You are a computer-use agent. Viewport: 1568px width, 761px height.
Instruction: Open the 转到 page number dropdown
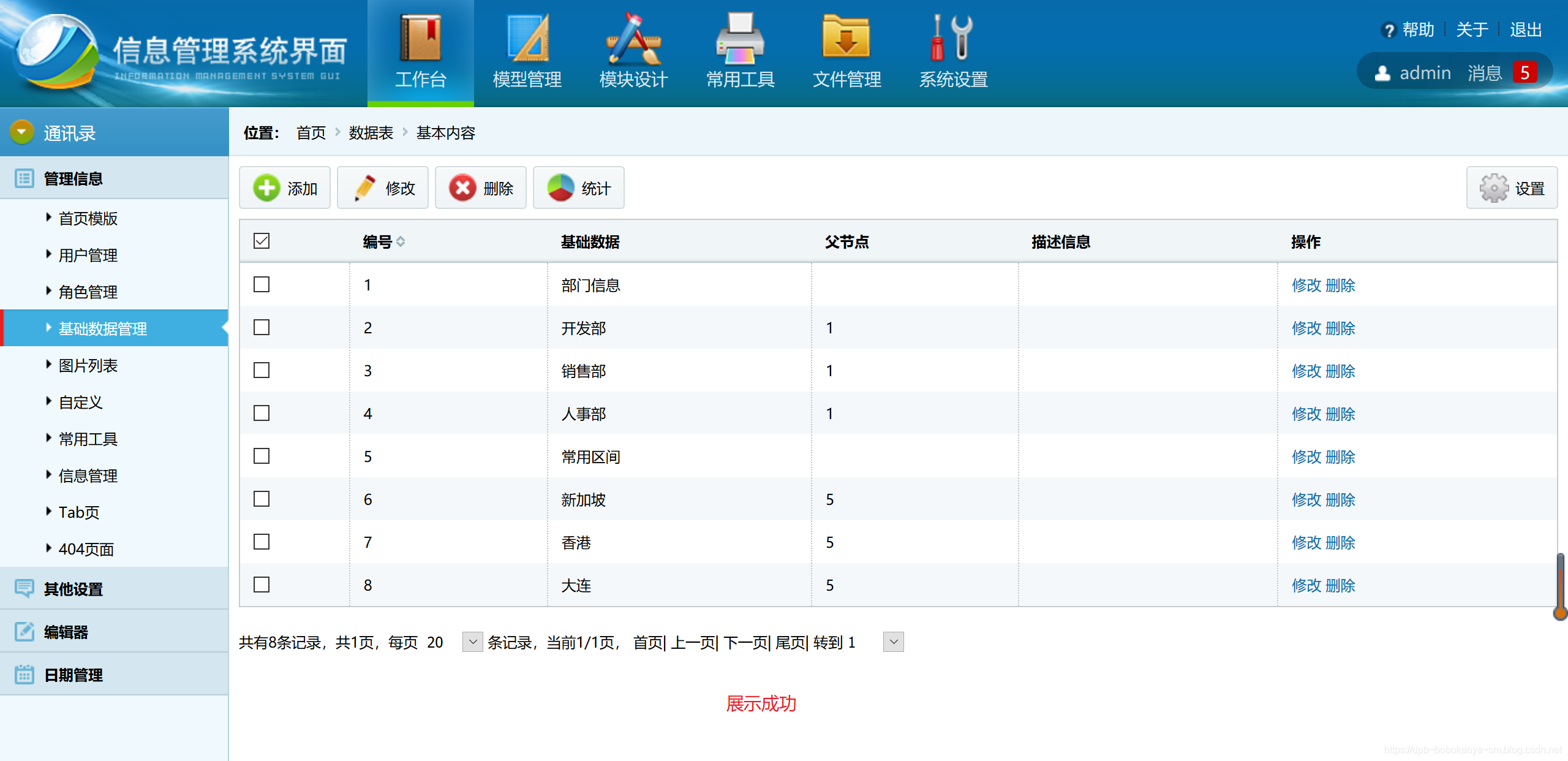tap(894, 642)
